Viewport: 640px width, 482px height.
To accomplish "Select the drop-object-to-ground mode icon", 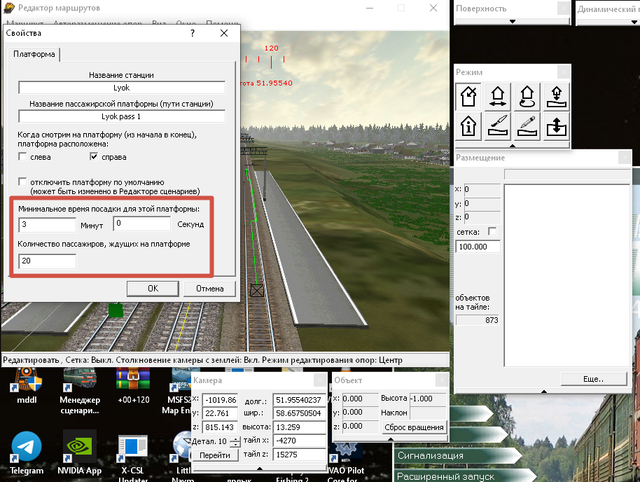I will point(556,97).
